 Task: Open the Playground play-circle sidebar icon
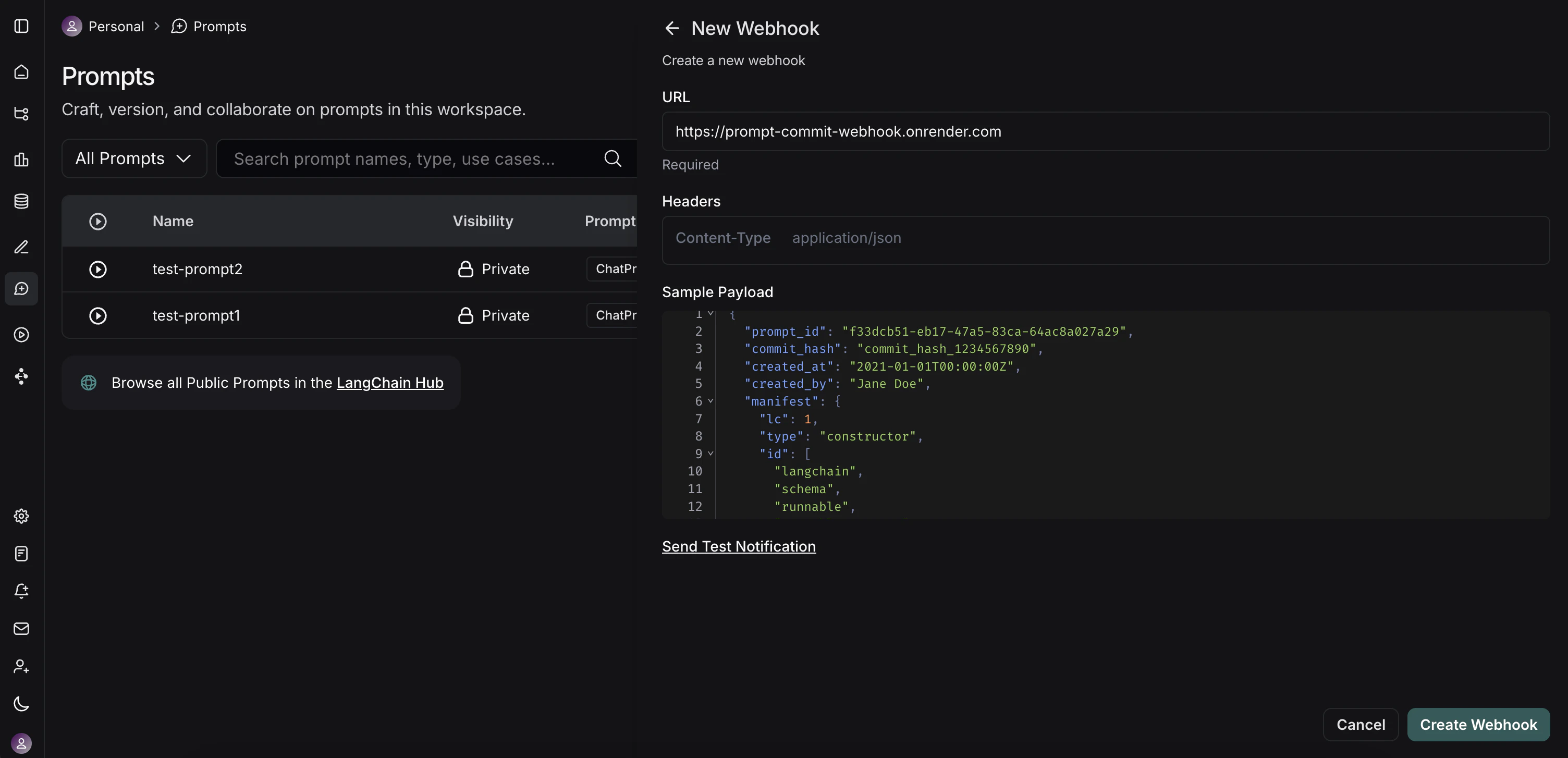[22, 334]
